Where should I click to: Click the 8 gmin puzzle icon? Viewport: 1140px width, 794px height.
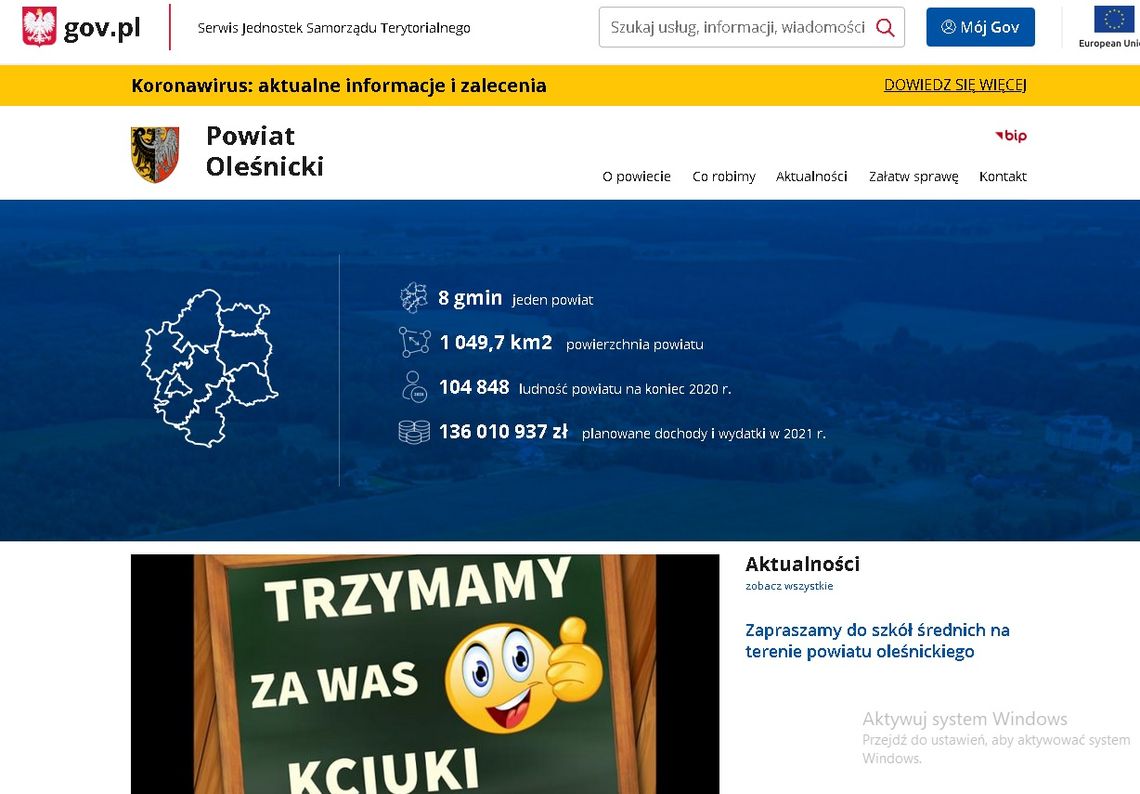[x=413, y=298]
